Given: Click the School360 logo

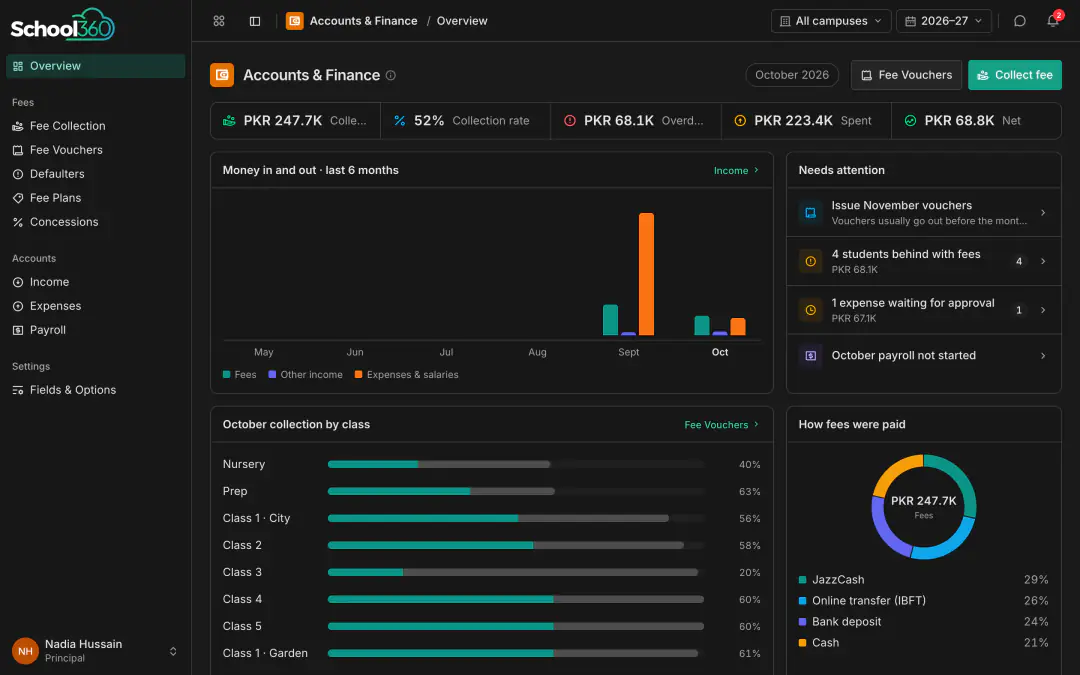Looking at the screenshot, I should point(63,25).
